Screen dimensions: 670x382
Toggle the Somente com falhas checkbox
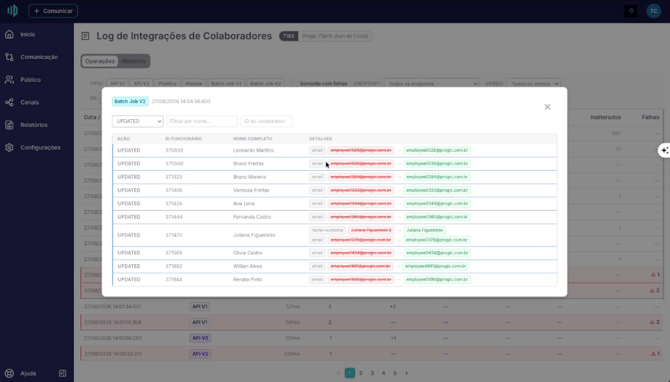(x=294, y=83)
